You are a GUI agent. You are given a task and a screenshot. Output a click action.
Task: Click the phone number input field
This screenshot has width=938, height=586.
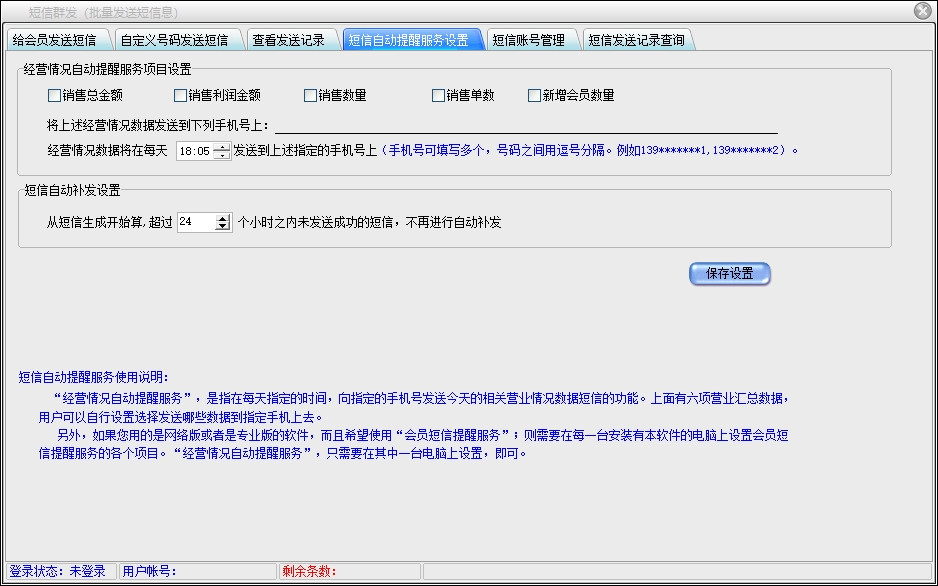526,124
